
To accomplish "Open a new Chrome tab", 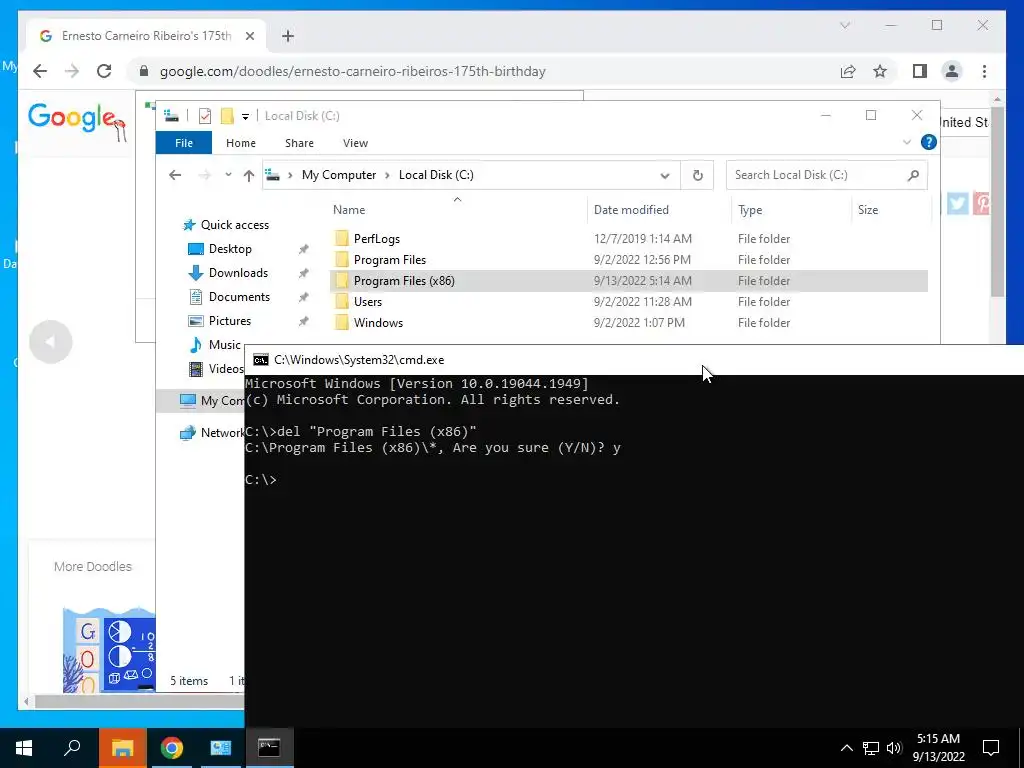I will (288, 36).
